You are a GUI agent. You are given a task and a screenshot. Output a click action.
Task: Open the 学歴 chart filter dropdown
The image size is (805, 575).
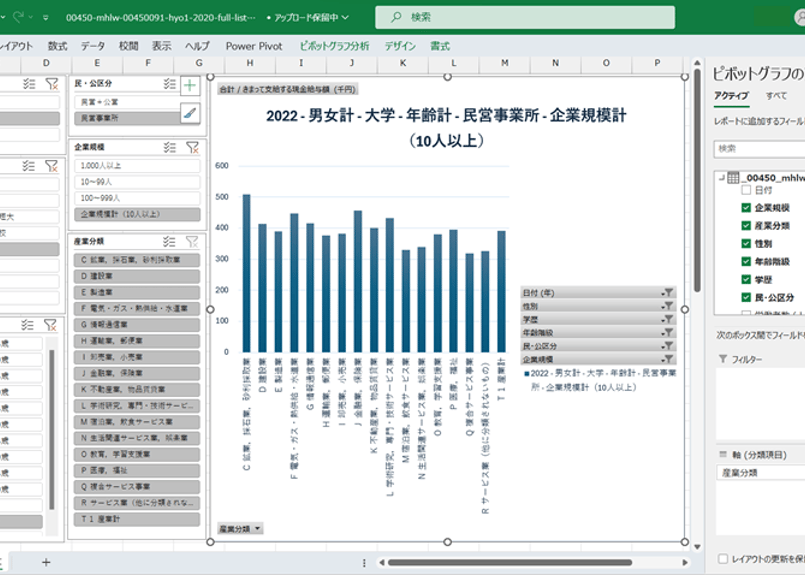(667, 319)
